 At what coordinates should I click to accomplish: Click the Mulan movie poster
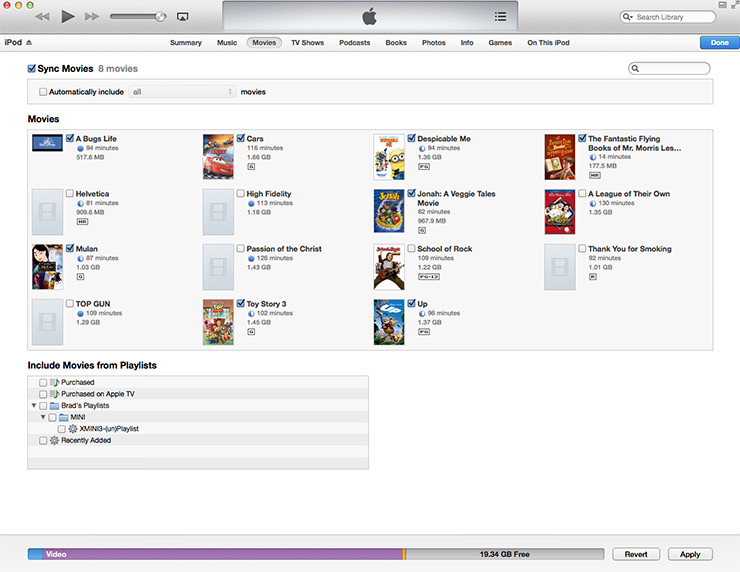coord(47,267)
